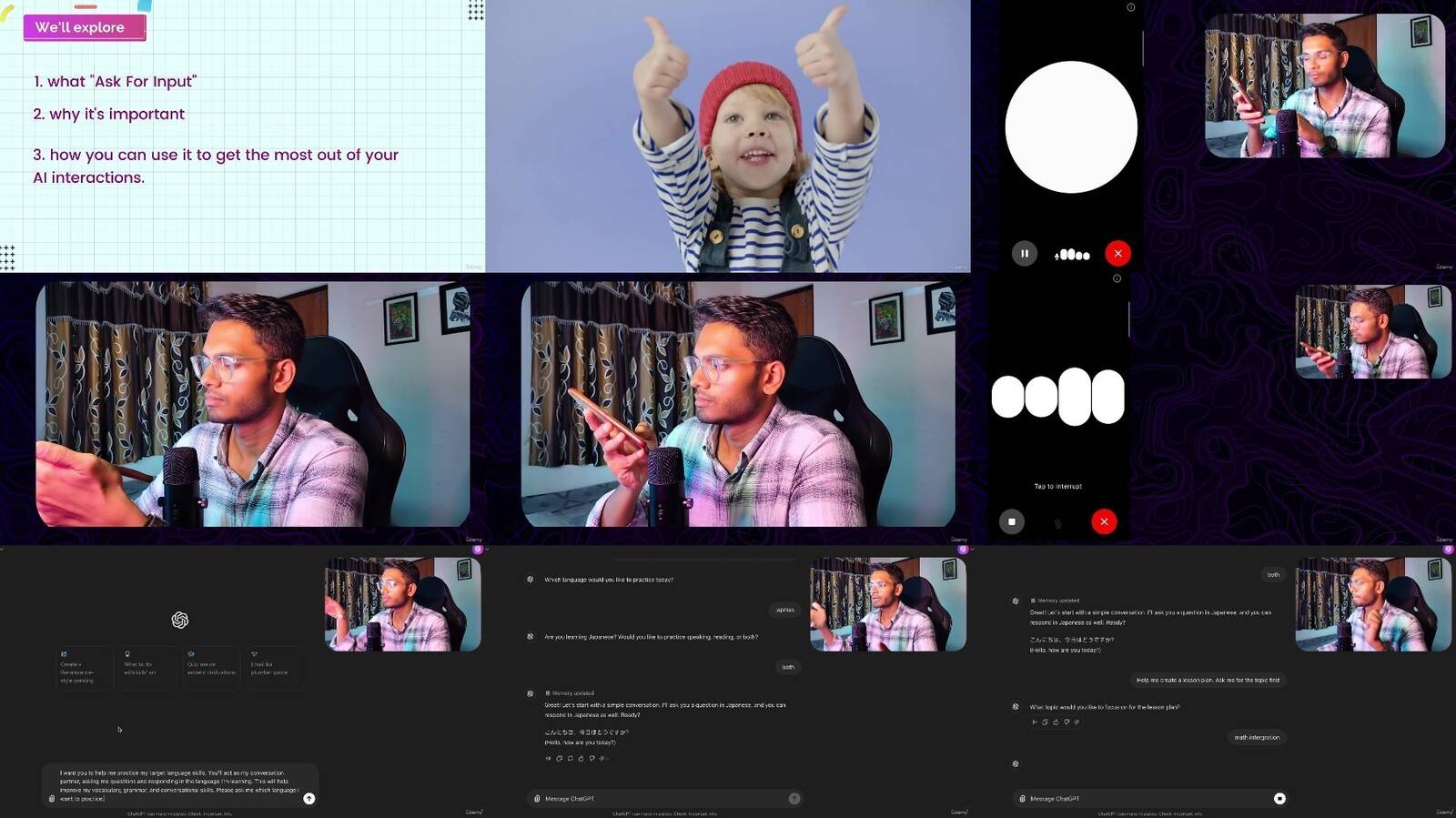Click the 'Message ChatGPT' field with the greyed-out send arrow

click(664, 798)
